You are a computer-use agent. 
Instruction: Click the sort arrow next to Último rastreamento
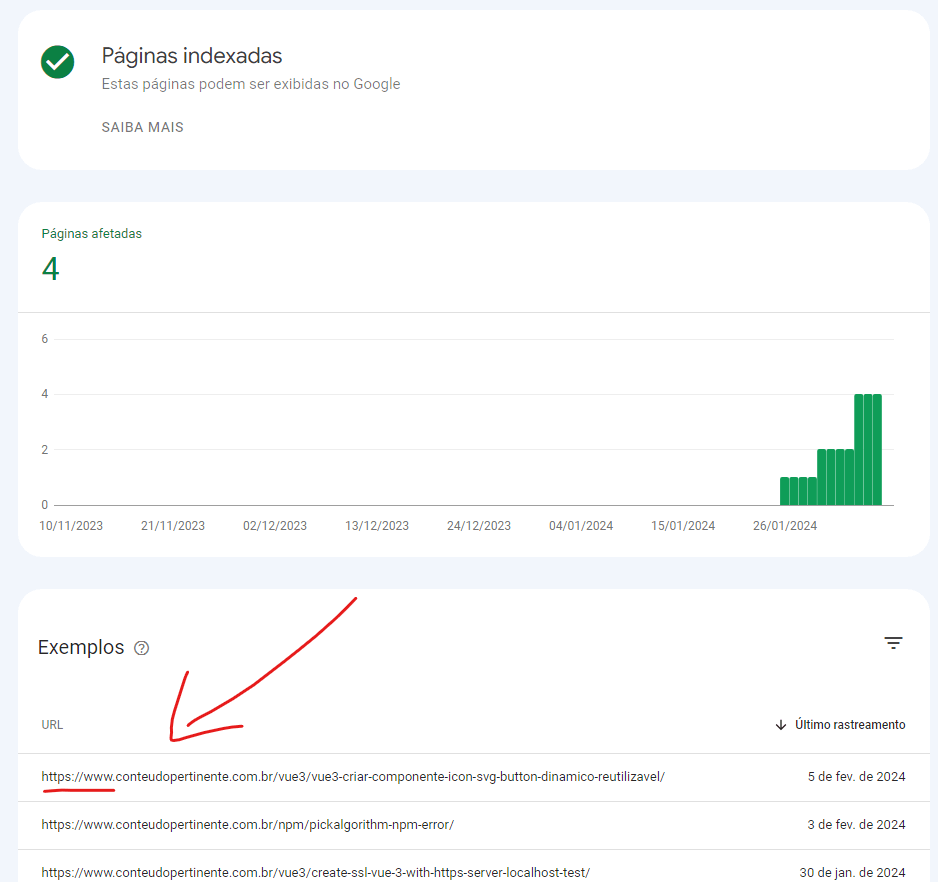(780, 724)
